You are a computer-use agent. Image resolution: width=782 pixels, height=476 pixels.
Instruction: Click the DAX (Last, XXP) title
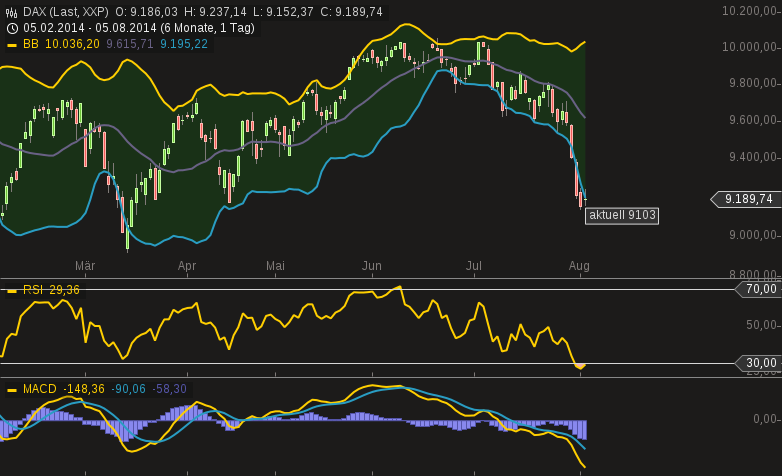point(65,12)
